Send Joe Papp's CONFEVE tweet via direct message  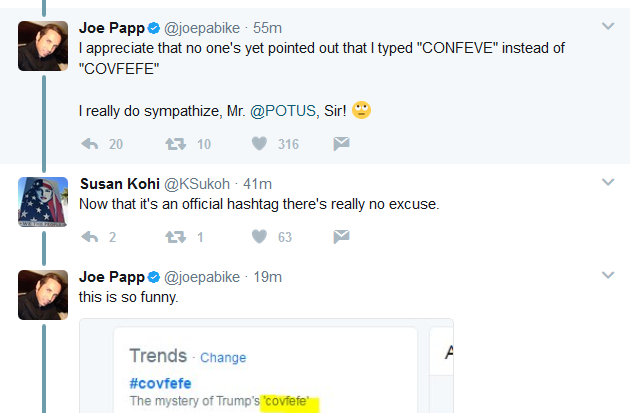pyautogui.click(x=341, y=143)
